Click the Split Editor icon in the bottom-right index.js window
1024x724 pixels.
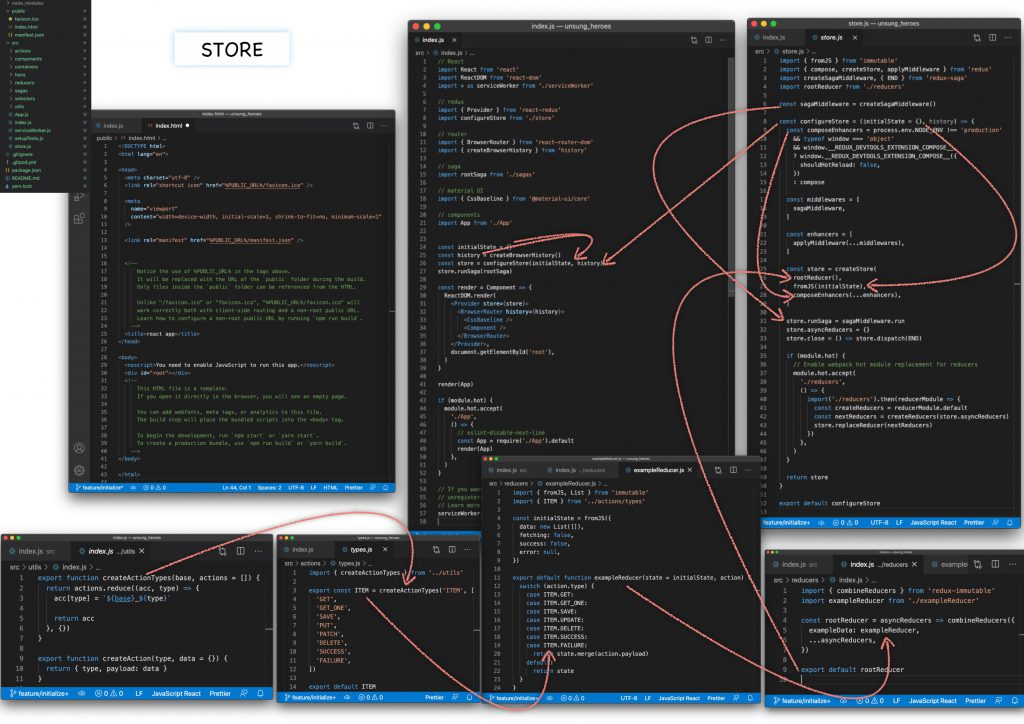[x=996, y=563]
